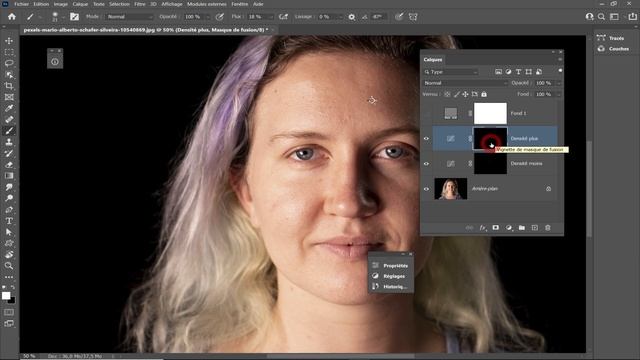Show the Fond 1 layer

point(426,113)
